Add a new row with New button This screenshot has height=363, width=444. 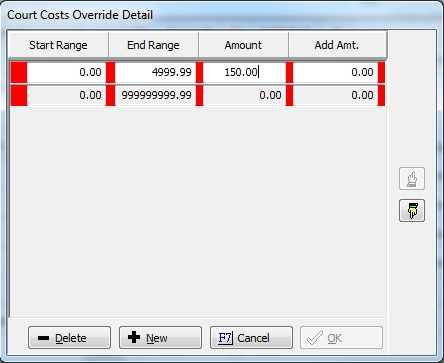coord(160,338)
